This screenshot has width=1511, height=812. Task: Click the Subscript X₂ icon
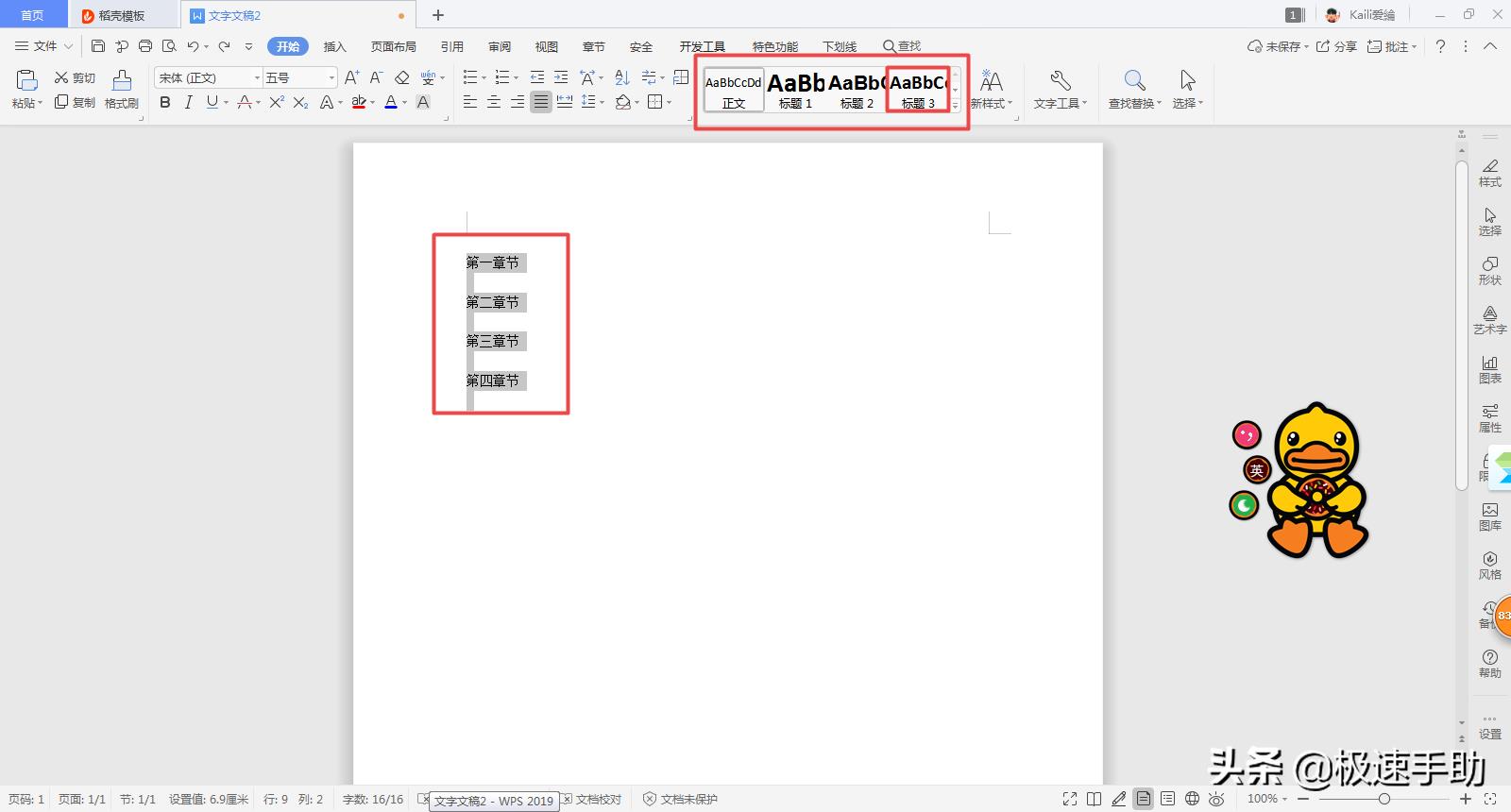click(x=300, y=102)
